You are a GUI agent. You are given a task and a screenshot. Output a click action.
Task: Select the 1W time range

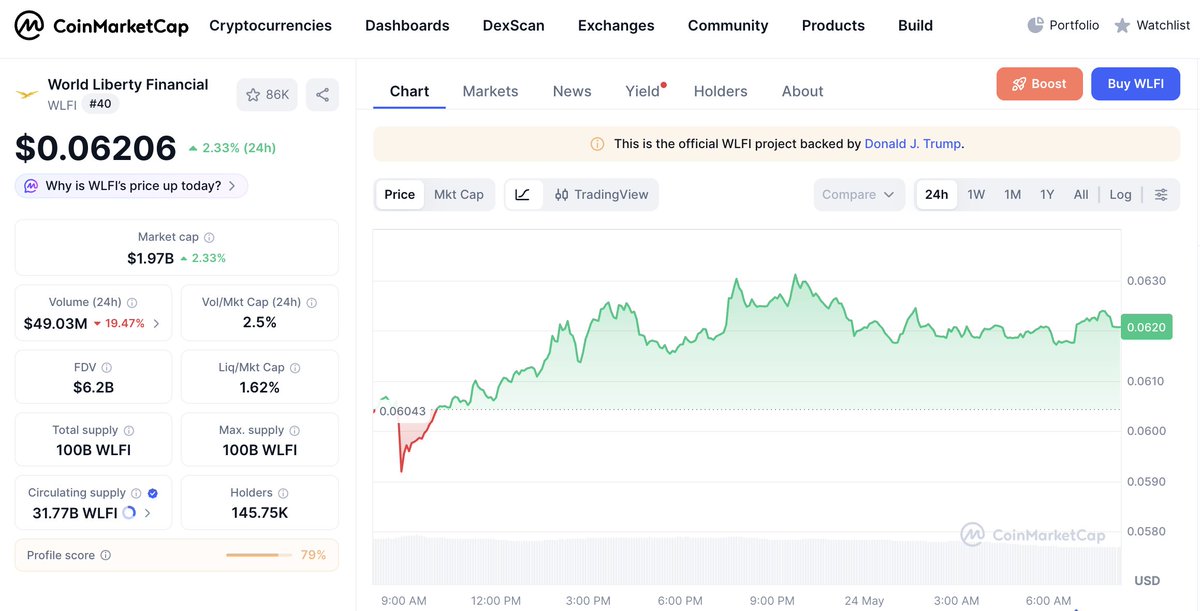click(x=976, y=195)
